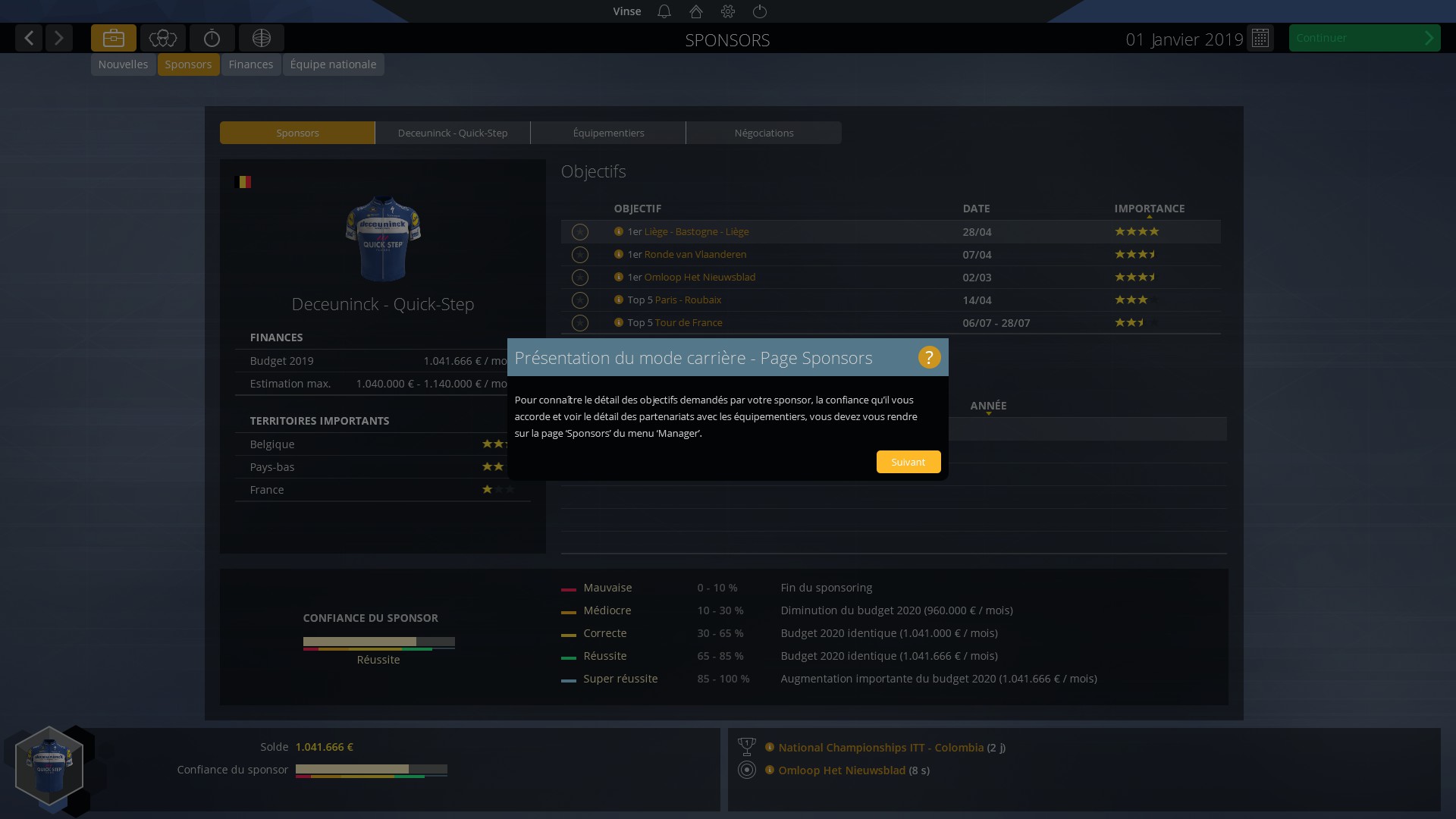This screenshot has height=819, width=1456.
Task: Click the Solde 1.041.666 € value
Action: click(325, 747)
